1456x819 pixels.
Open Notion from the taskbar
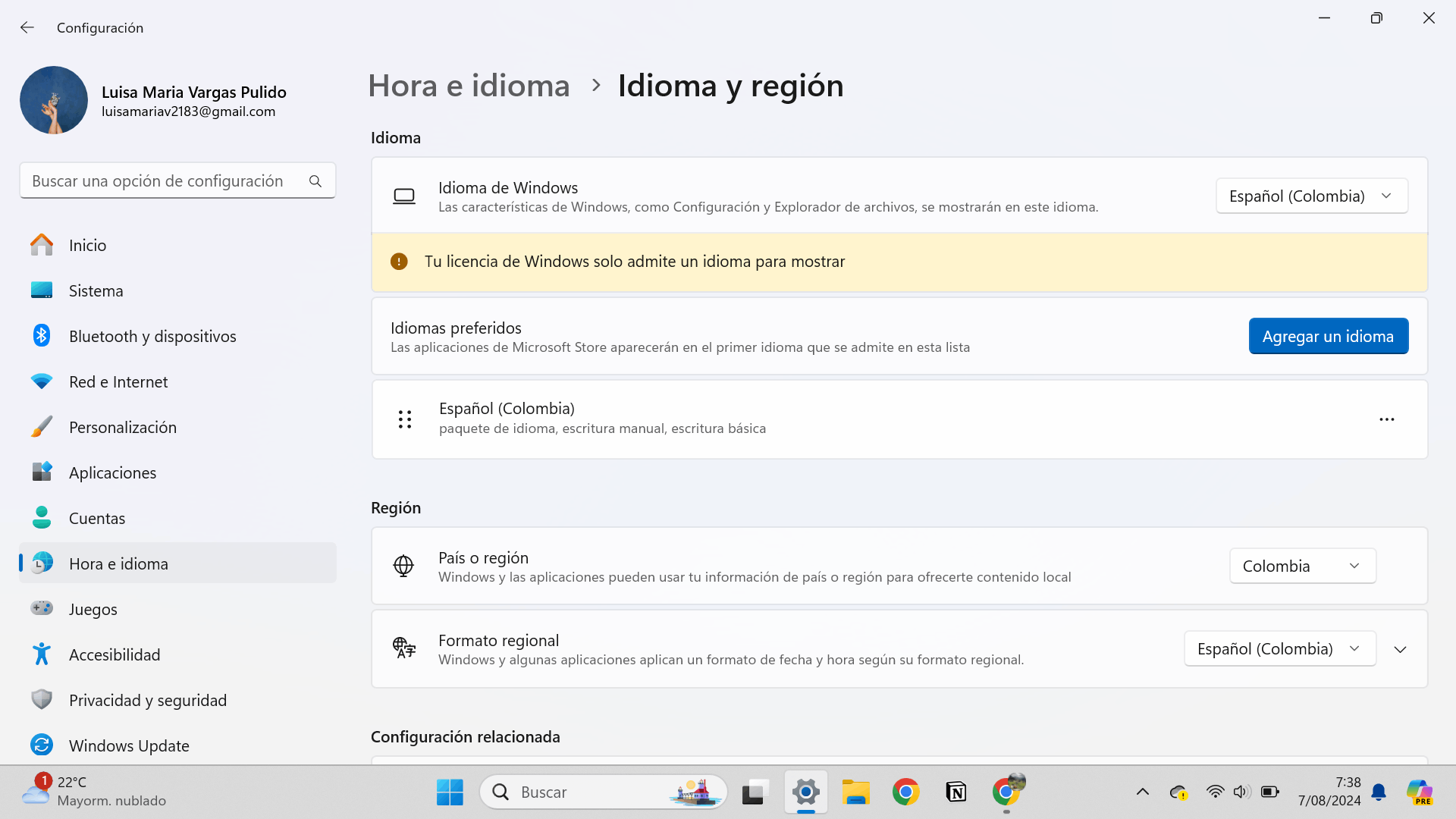click(x=956, y=792)
